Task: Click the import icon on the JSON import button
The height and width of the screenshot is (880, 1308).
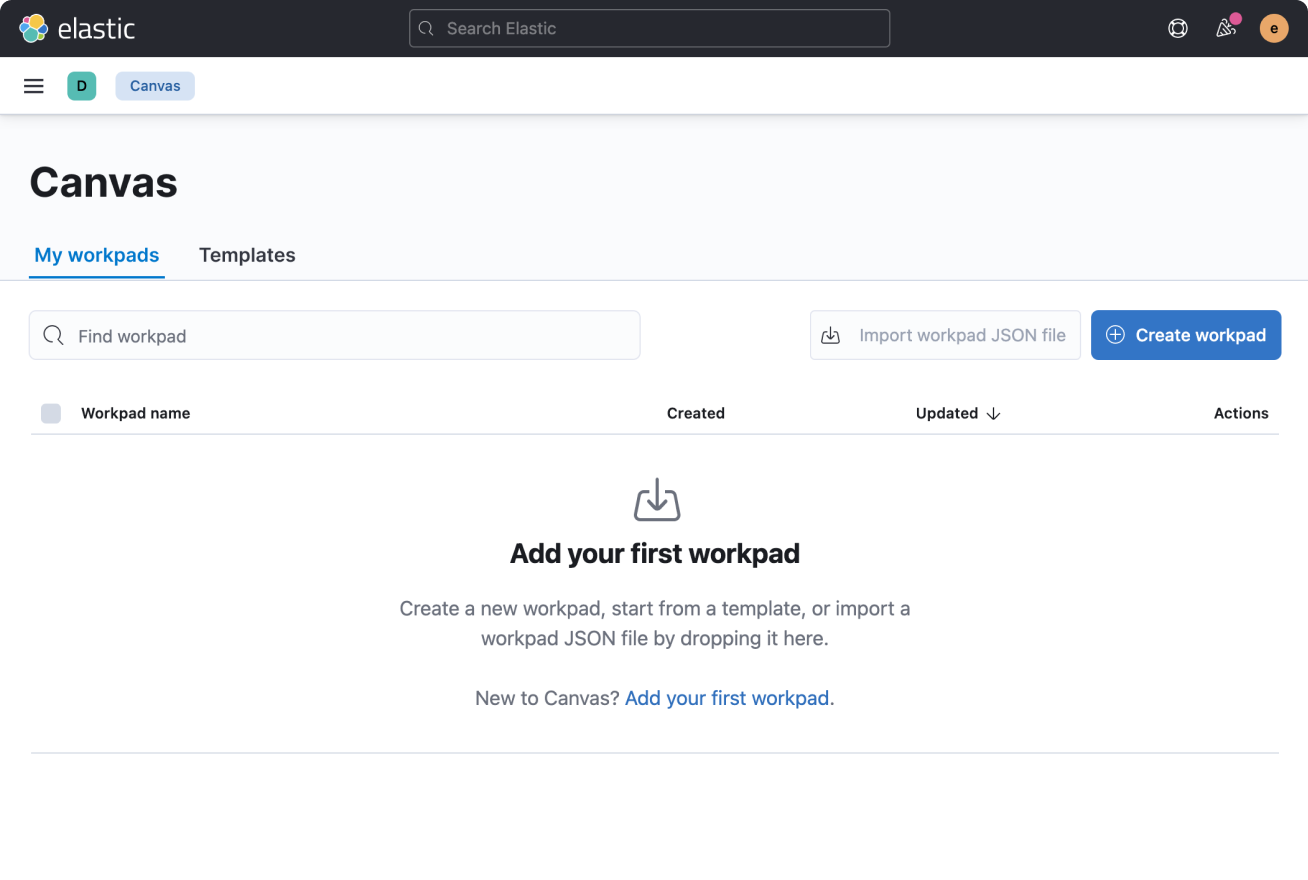Action: (830, 335)
